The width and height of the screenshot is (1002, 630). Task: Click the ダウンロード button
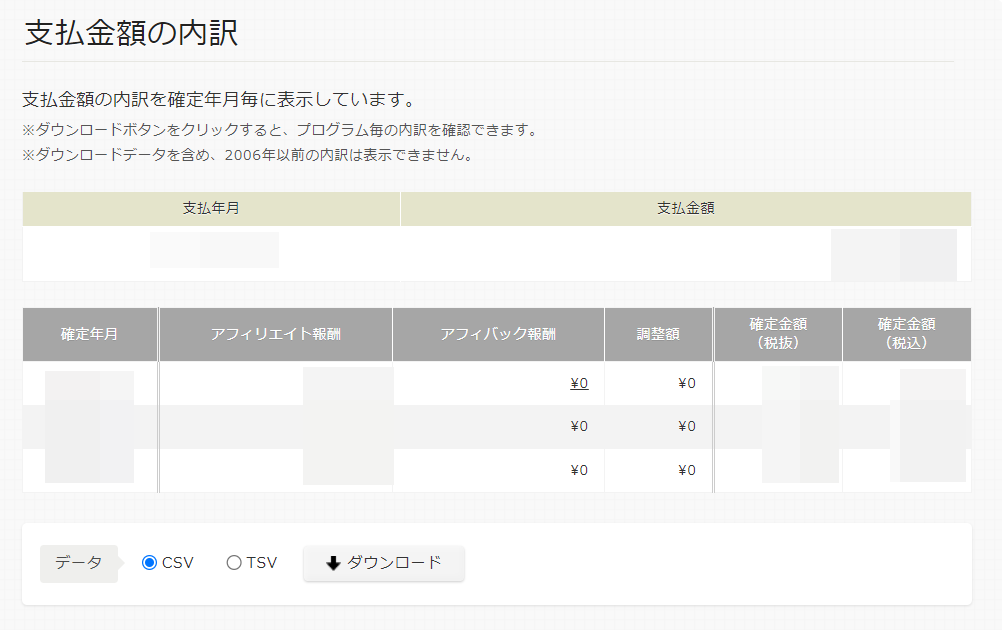(x=383, y=562)
